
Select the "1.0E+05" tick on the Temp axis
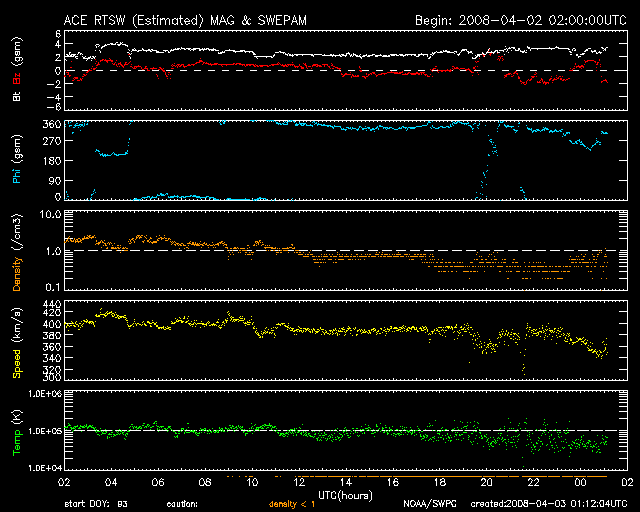pyautogui.click(x=45, y=431)
